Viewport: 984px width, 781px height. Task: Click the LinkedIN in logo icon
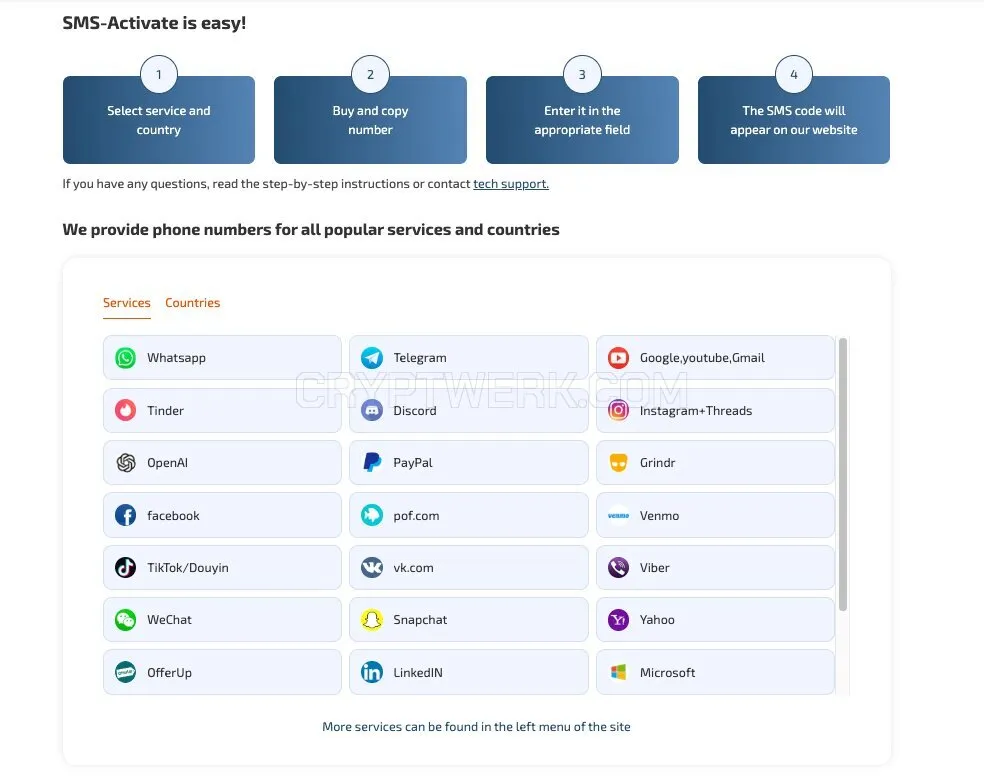(x=372, y=672)
